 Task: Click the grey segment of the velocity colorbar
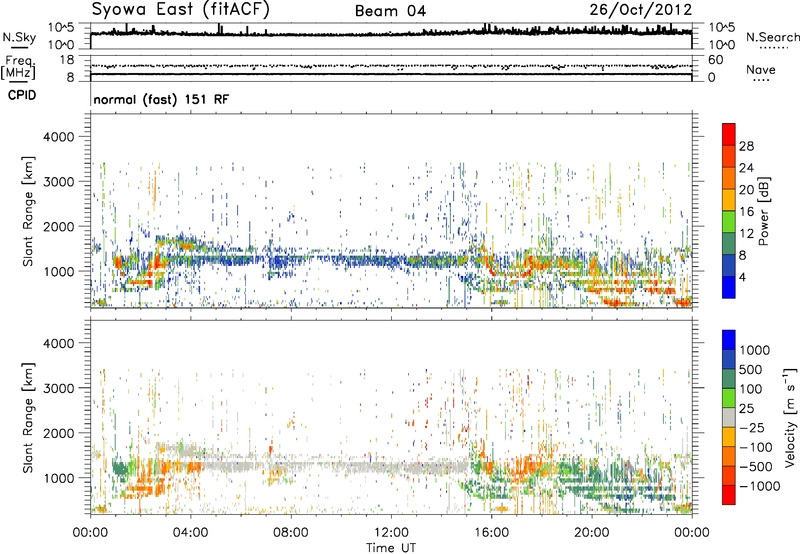tap(729, 417)
